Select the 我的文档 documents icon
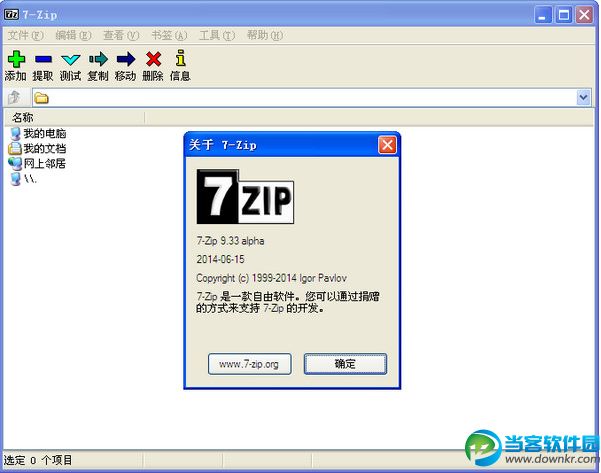 click(x=15, y=148)
